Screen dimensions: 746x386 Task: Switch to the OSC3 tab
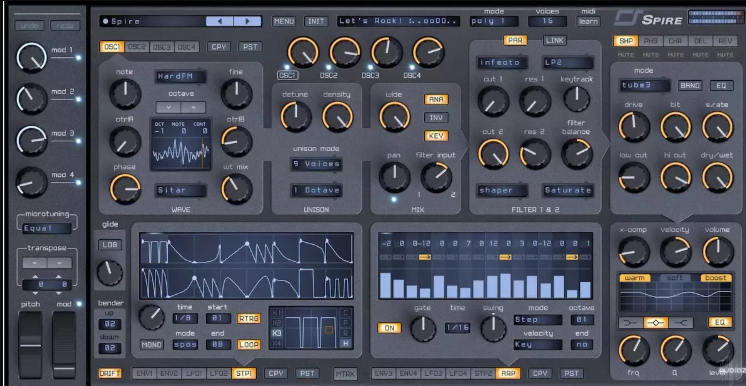tap(162, 47)
